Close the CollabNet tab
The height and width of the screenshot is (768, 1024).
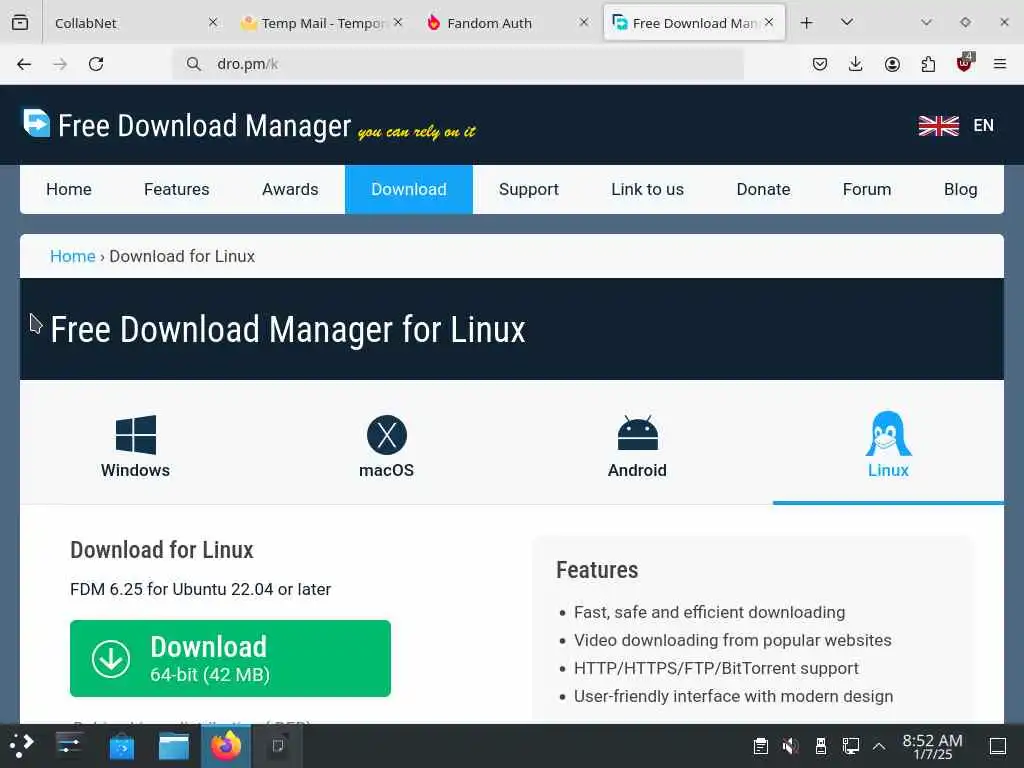213,22
